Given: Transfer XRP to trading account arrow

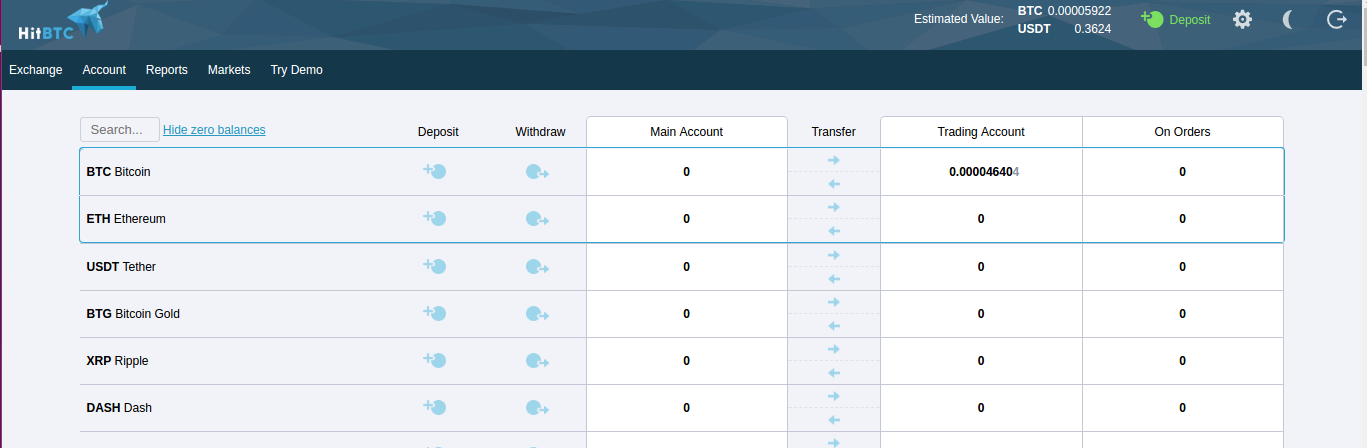Looking at the screenshot, I should [834, 349].
